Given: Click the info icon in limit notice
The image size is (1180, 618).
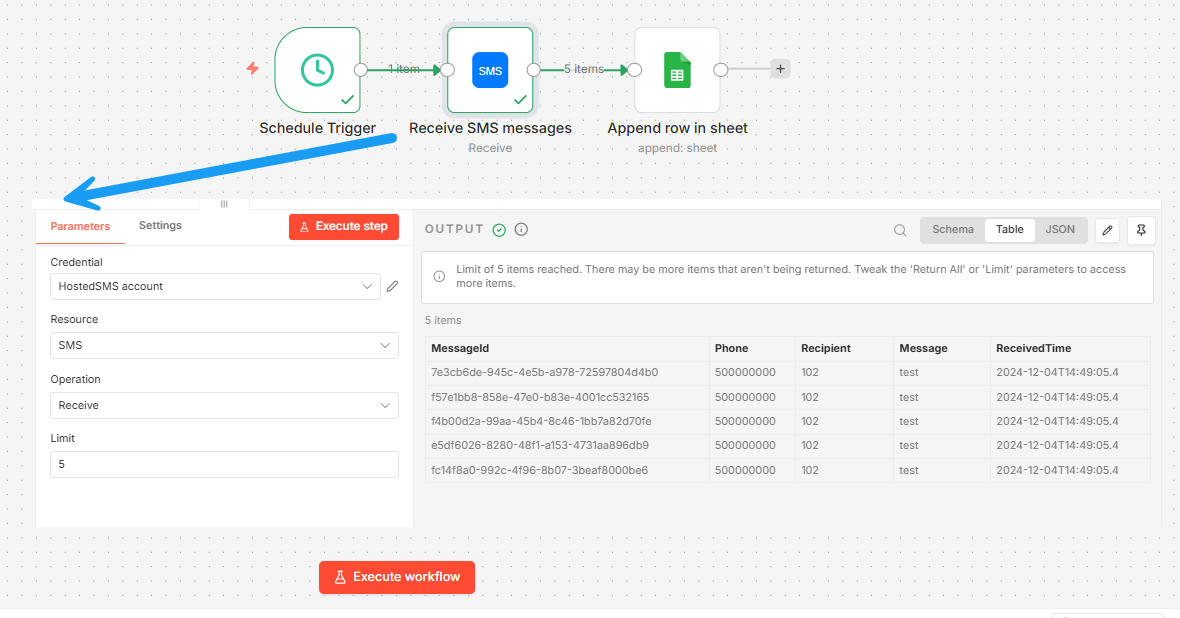Looking at the screenshot, I should click(x=439, y=276).
